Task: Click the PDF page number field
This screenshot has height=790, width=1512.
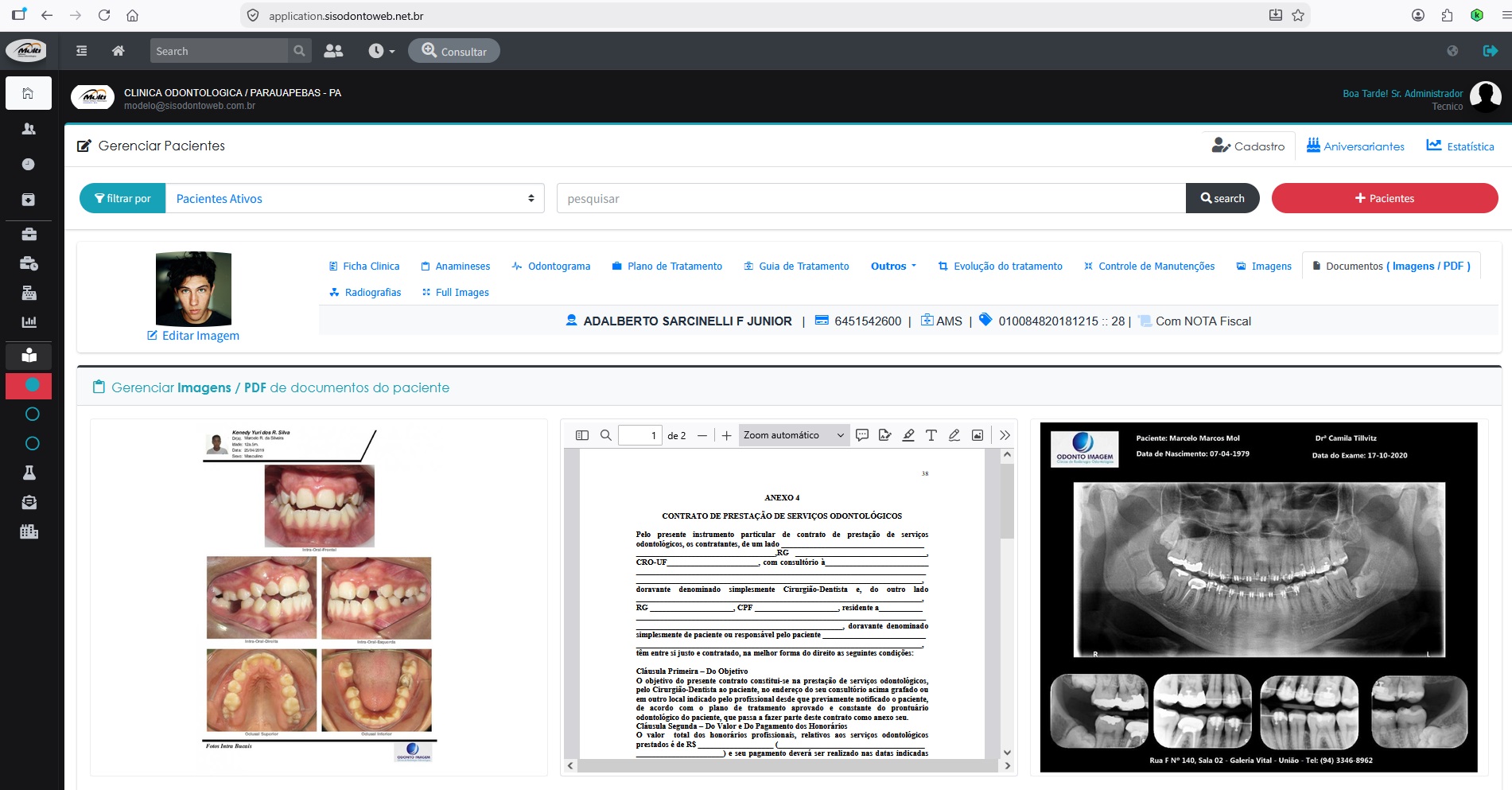Action: (640, 435)
